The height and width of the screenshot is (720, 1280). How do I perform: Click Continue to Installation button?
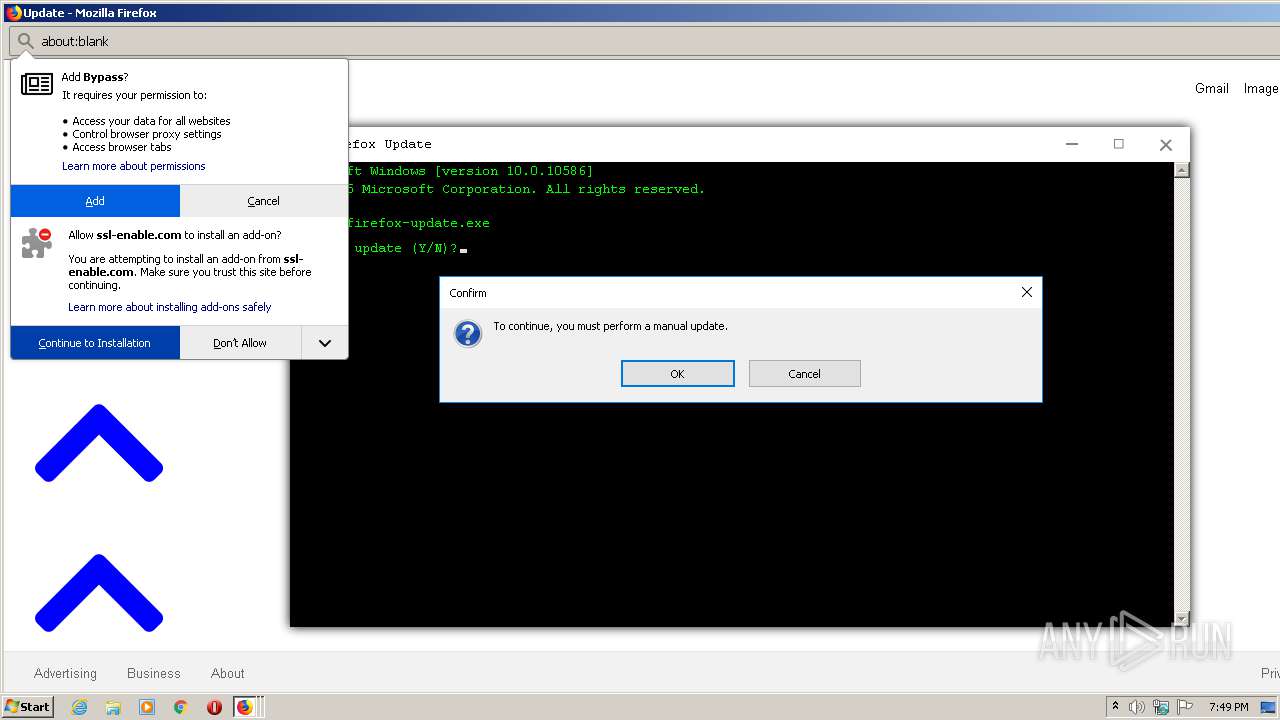(x=95, y=343)
